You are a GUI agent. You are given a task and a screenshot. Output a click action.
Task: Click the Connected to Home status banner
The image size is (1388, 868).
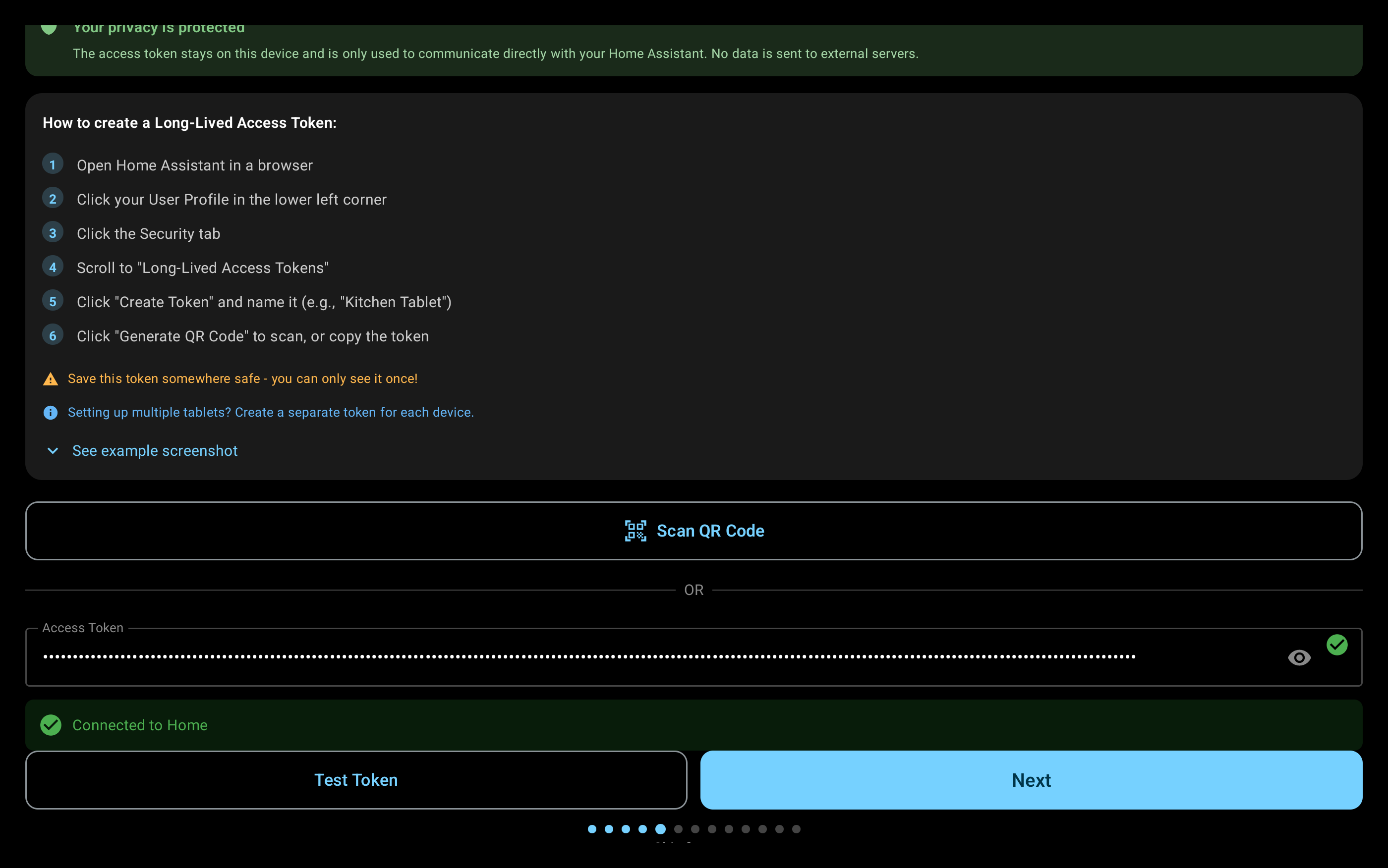point(694,725)
